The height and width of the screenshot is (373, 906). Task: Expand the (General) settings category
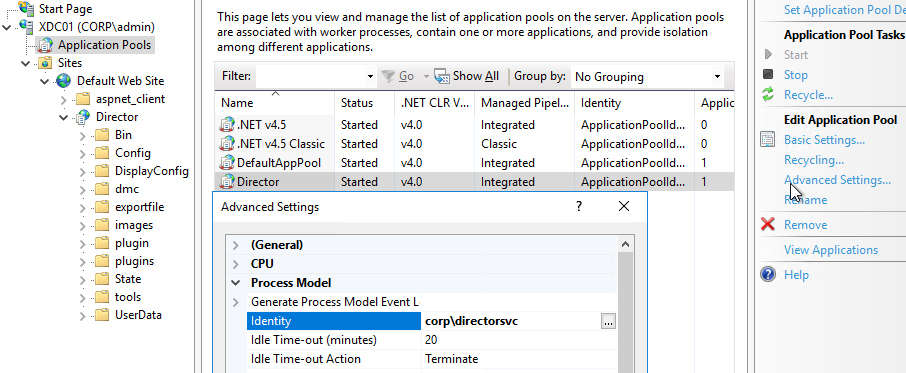click(x=235, y=245)
